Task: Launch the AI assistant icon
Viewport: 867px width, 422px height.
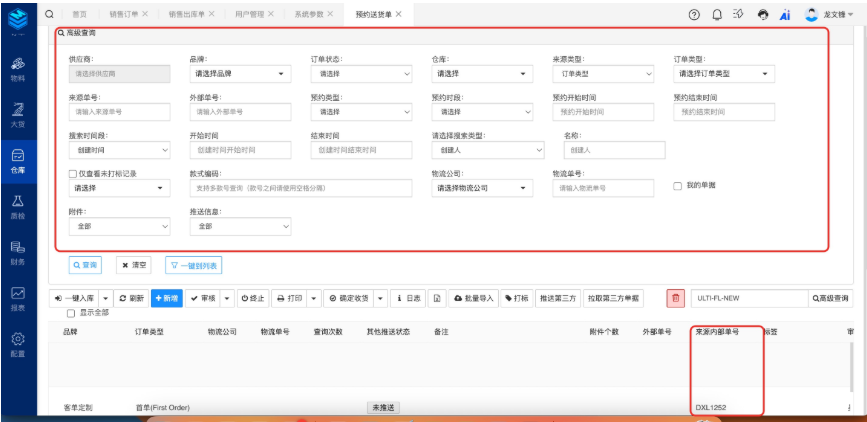Action: pyautogui.click(x=785, y=14)
